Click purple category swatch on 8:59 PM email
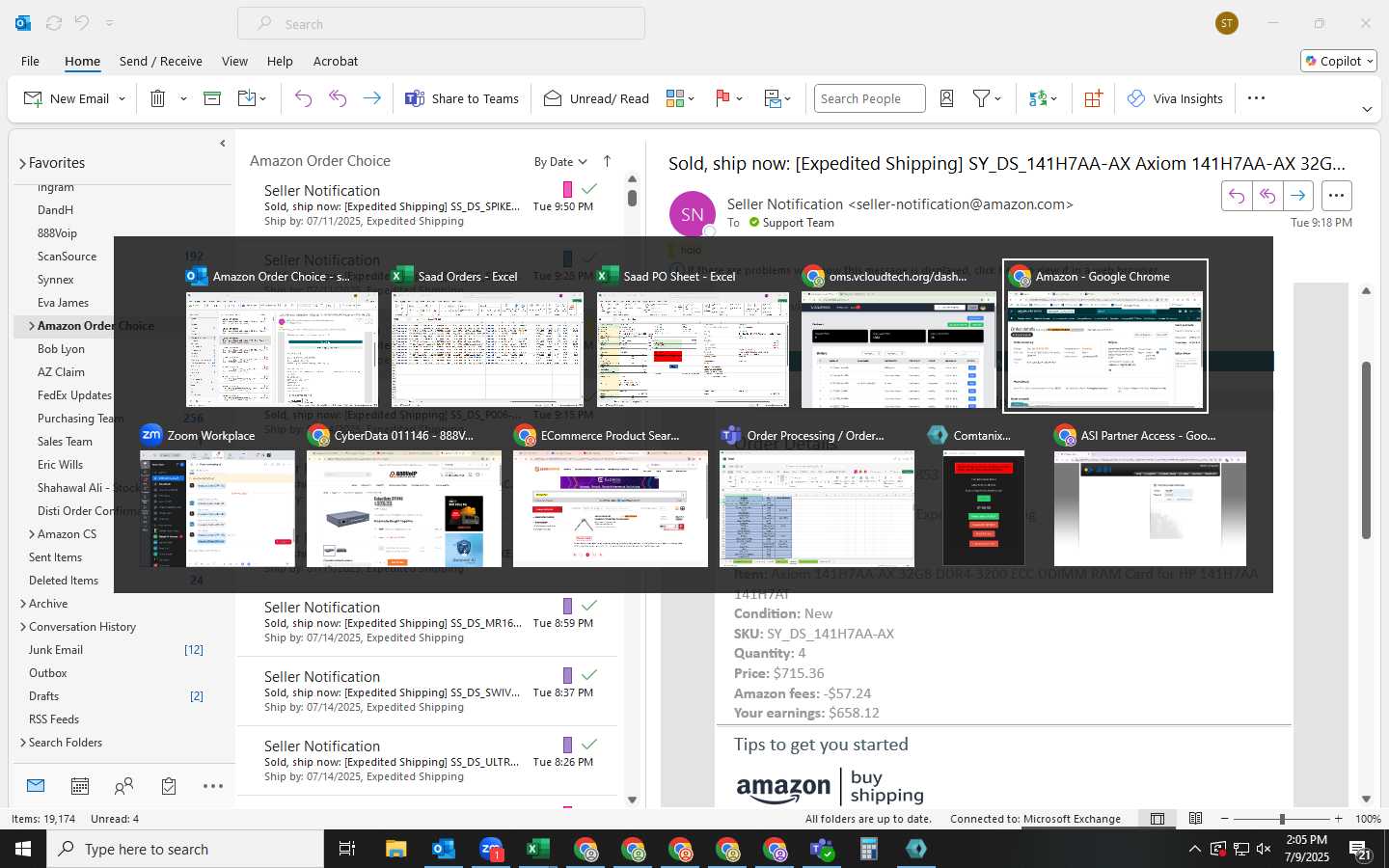The width and height of the screenshot is (1389, 868). pos(567,606)
